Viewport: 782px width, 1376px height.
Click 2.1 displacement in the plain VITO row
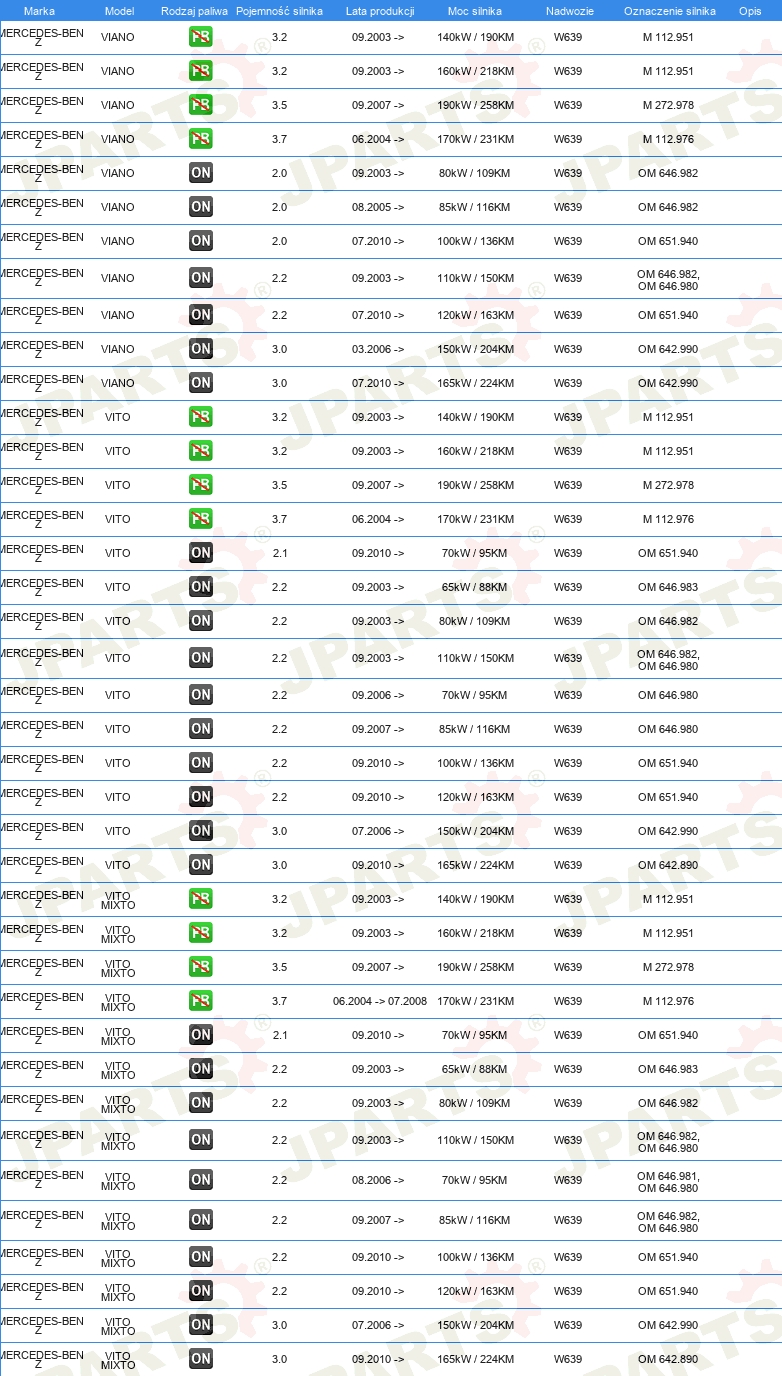280,553
